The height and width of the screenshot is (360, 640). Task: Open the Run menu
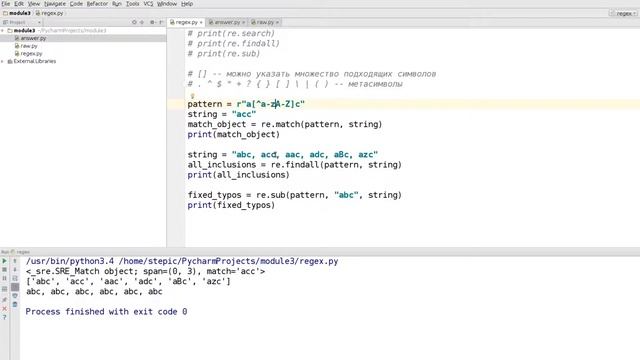pyautogui.click(x=116, y=4)
